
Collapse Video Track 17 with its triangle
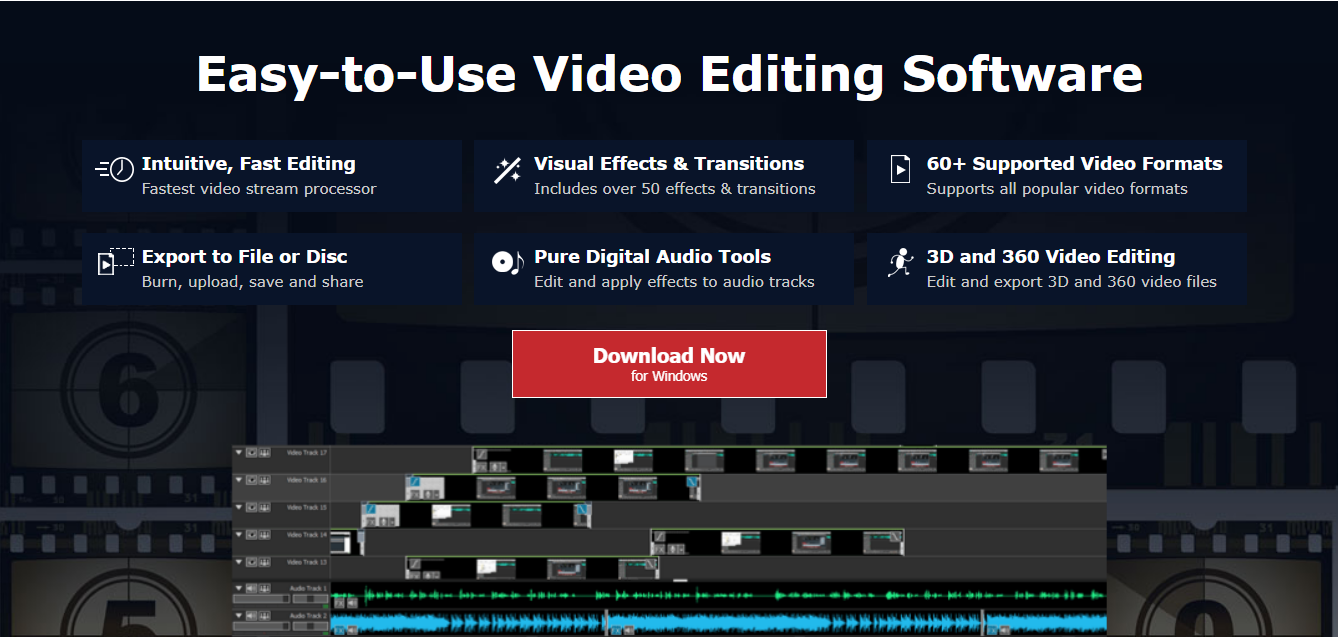click(x=238, y=452)
